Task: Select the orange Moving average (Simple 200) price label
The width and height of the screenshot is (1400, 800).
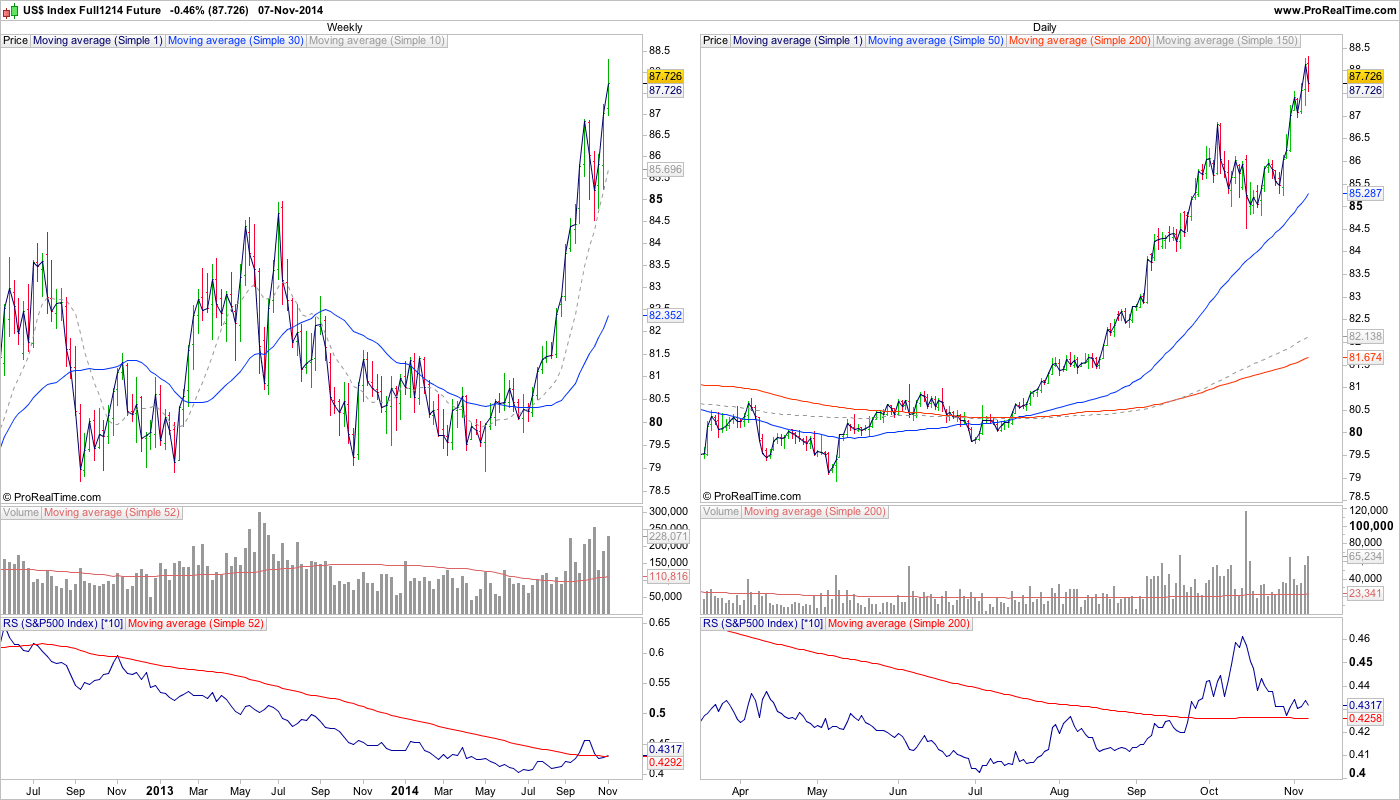Action: pyautogui.click(x=1080, y=41)
